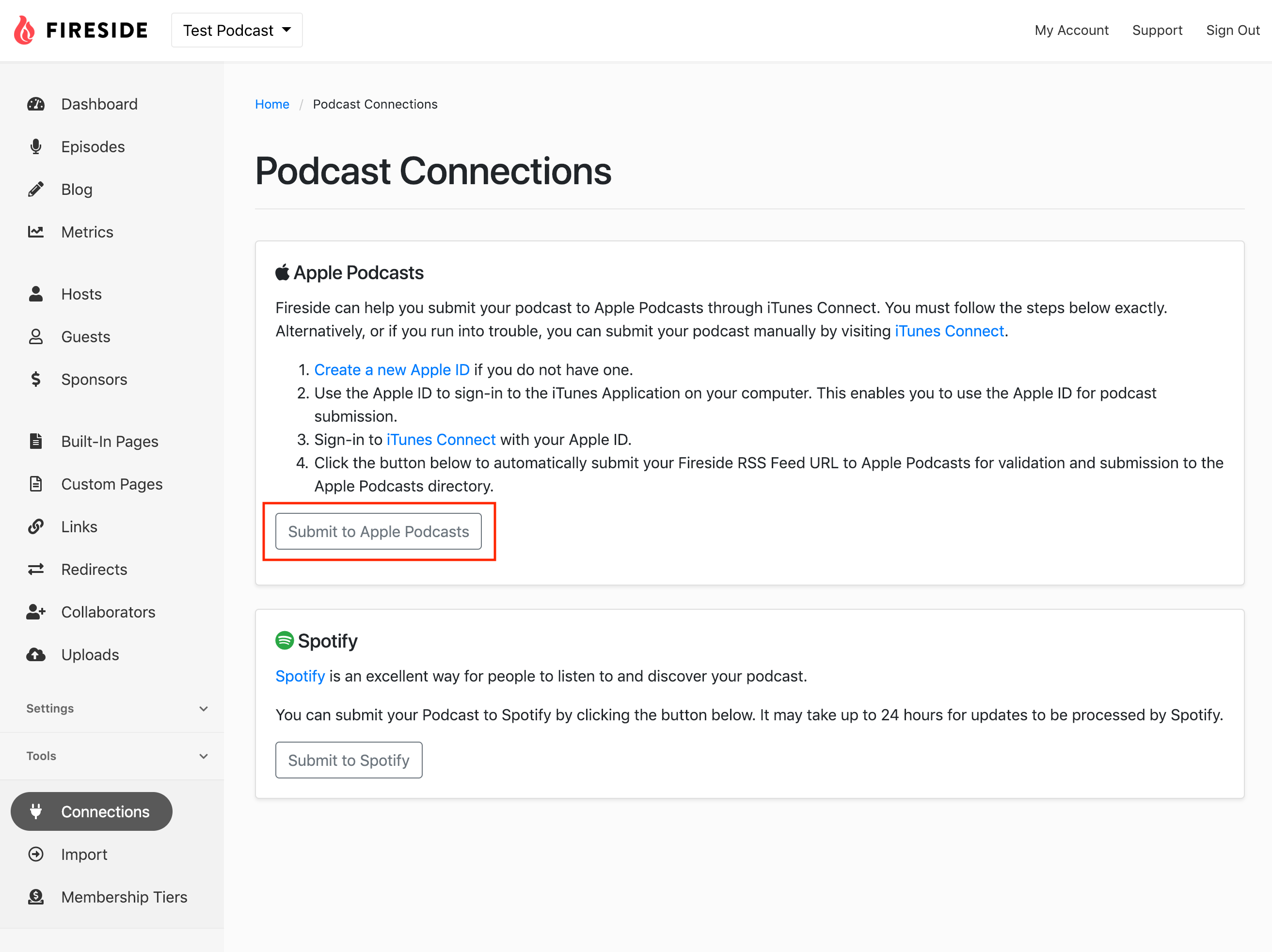Click the Episodes microphone icon
The image size is (1272, 952).
(x=36, y=146)
